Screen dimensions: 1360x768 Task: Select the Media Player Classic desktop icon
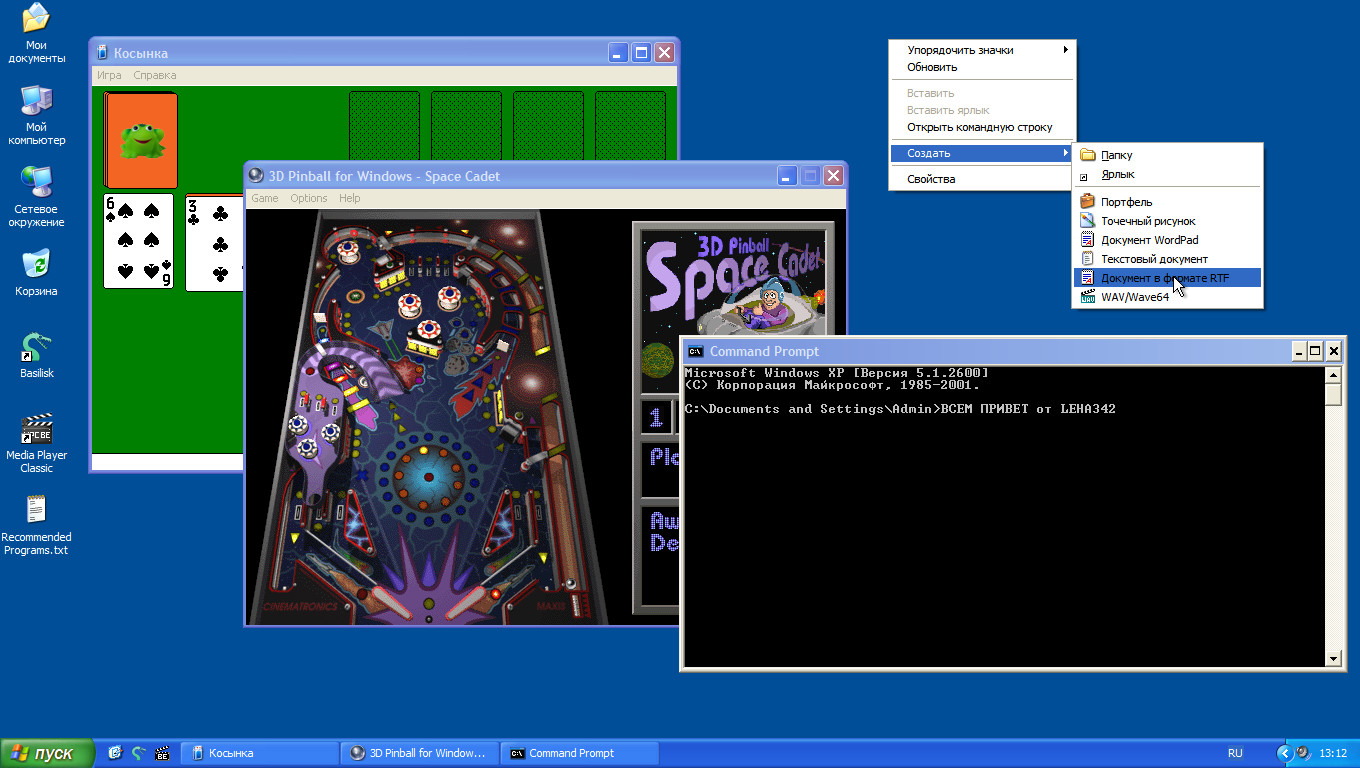pyautogui.click(x=36, y=443)
